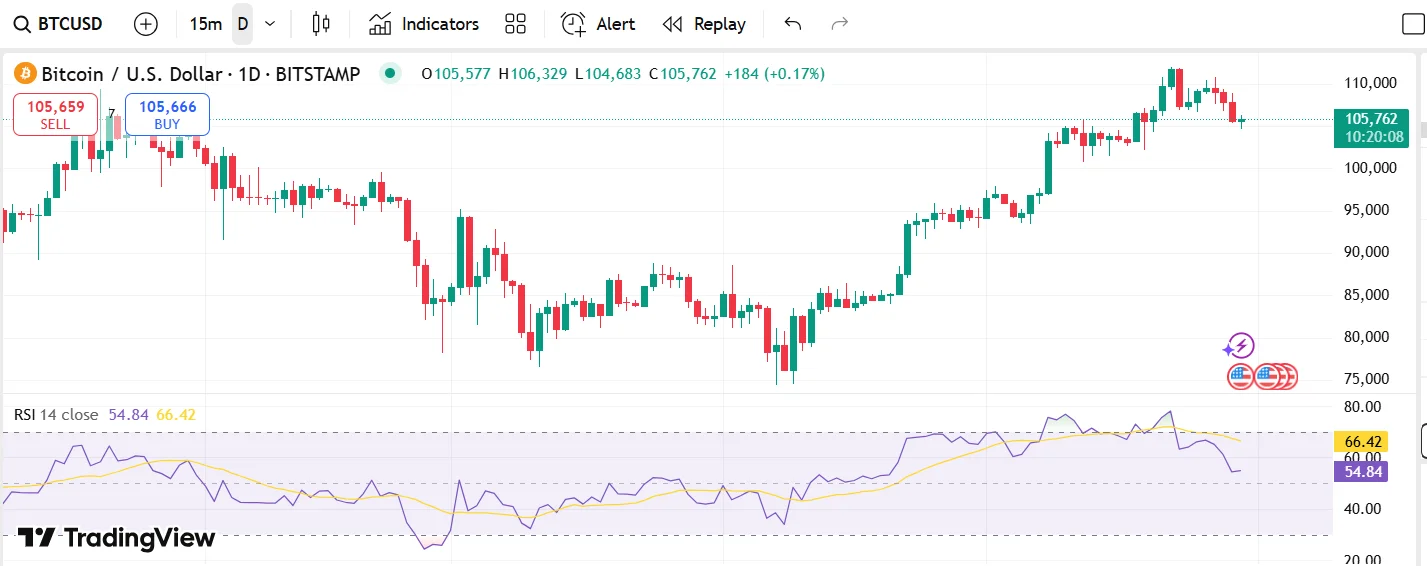Click the purple lightning idea icon

pos(1240,347)
